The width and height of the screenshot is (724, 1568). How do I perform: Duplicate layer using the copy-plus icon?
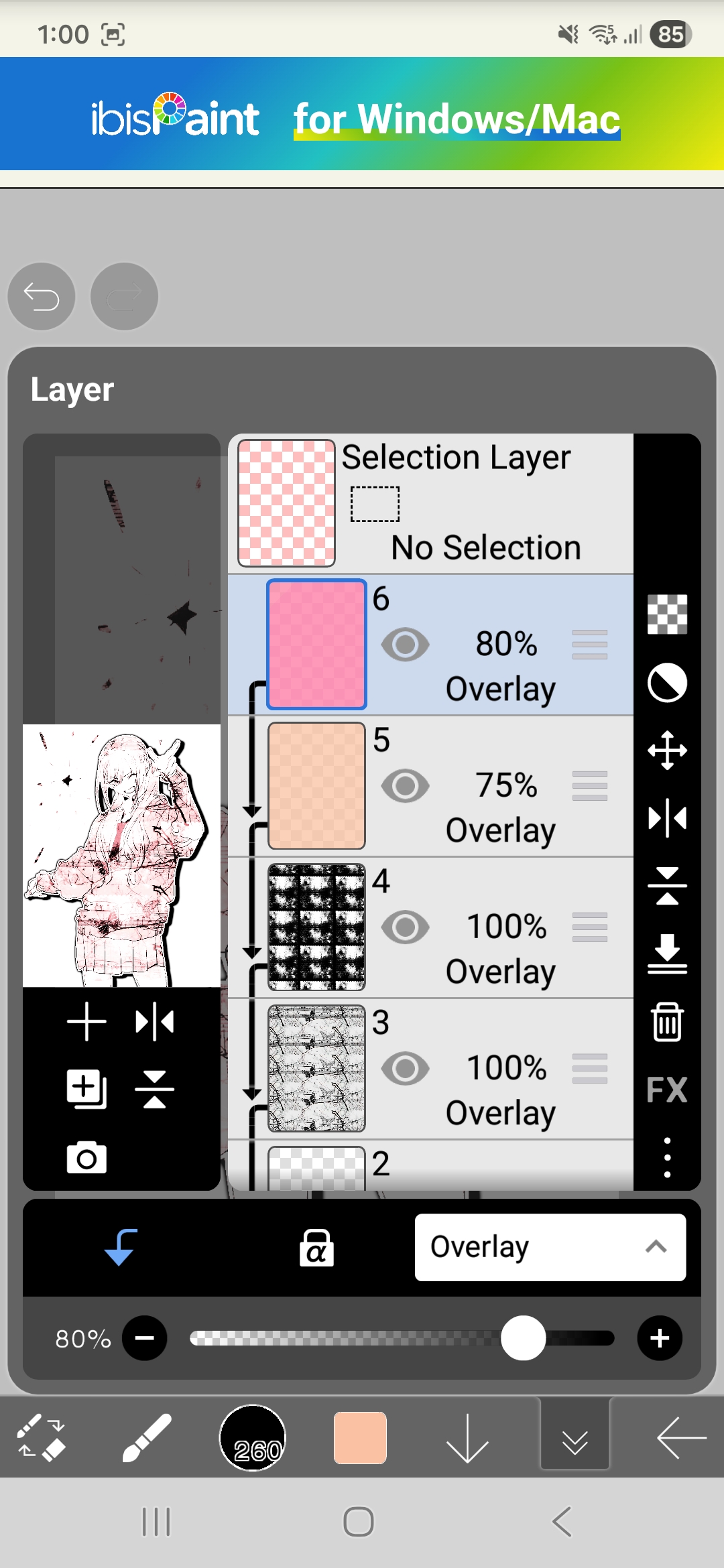[86, 1089]
